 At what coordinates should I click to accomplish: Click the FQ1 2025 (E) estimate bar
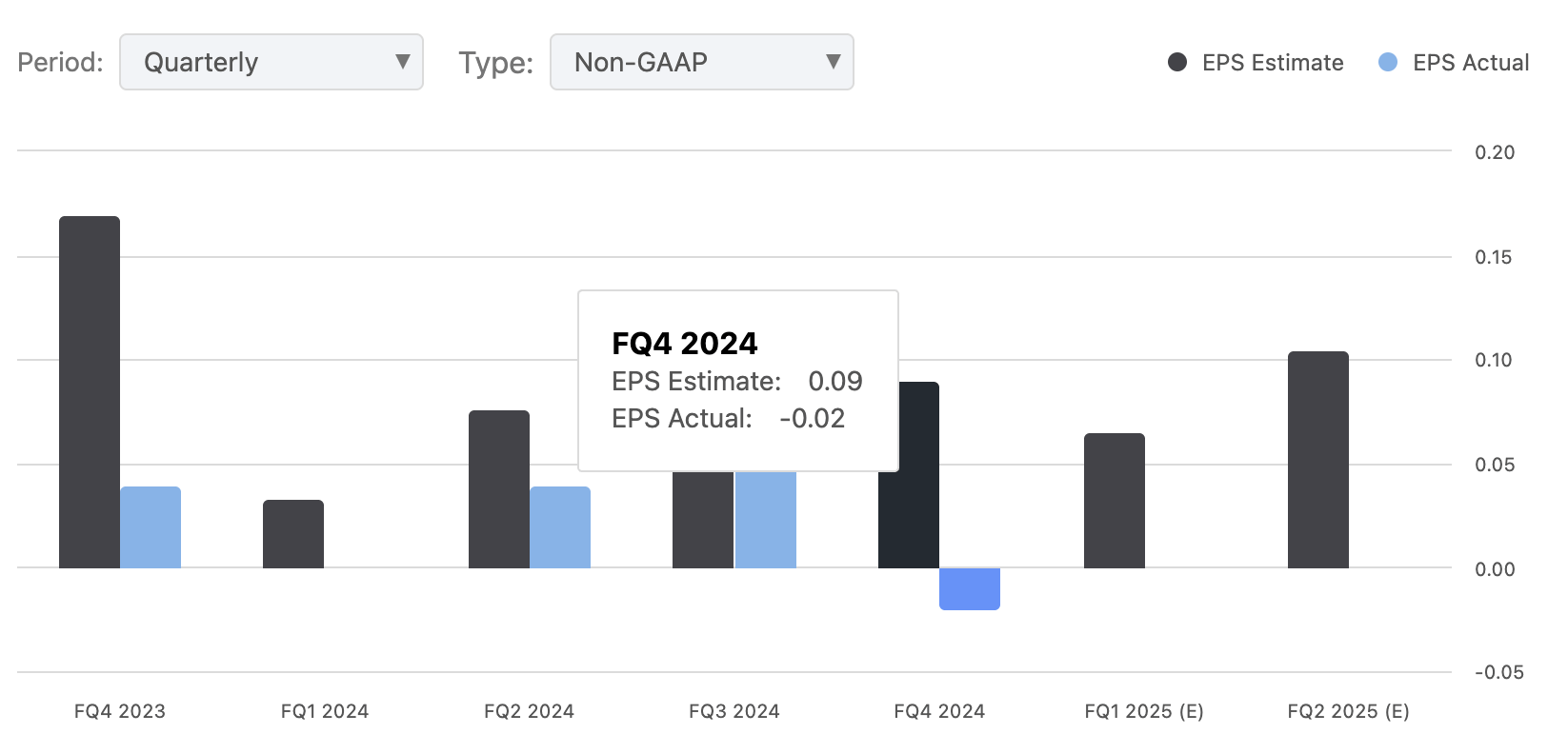click(x=1115, y=501)
